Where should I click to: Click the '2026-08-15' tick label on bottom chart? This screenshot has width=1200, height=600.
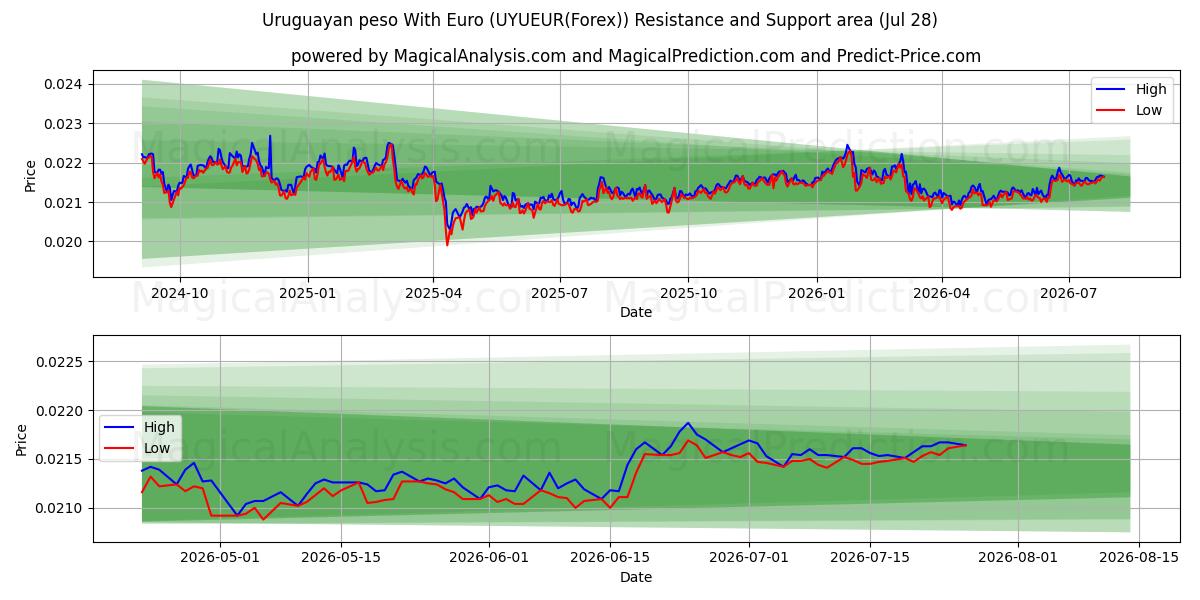click(1139, 558)
